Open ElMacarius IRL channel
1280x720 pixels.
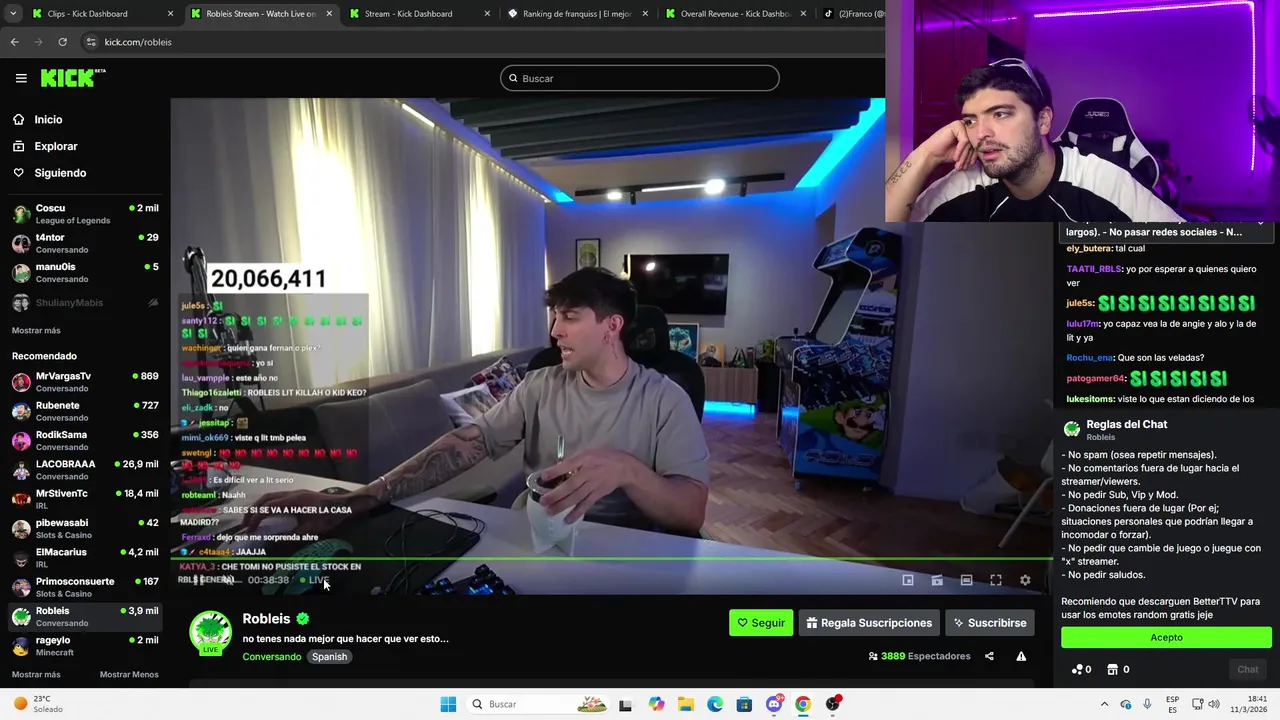(85, 557)
